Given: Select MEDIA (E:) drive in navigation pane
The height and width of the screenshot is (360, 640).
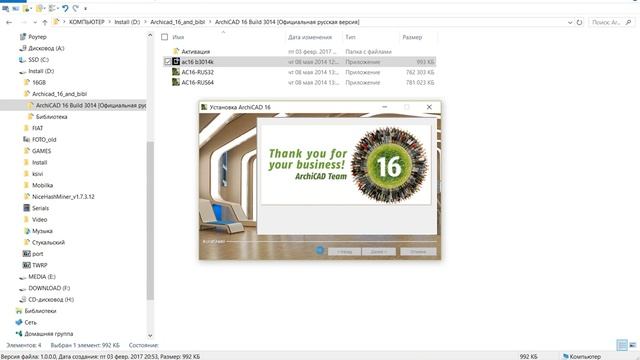Looking at the screenshot, I should click(42, 277).
